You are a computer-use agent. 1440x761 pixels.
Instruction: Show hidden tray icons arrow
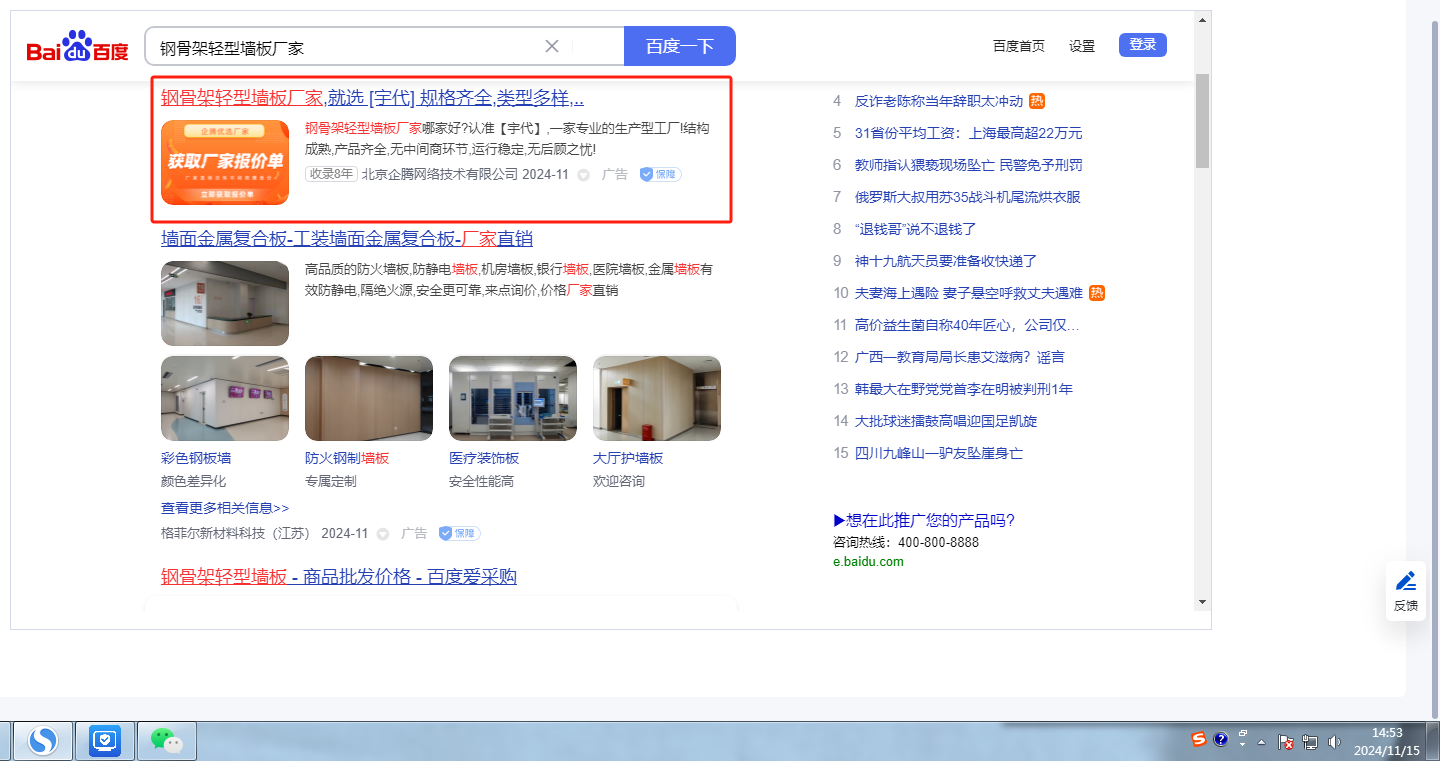1262,742
